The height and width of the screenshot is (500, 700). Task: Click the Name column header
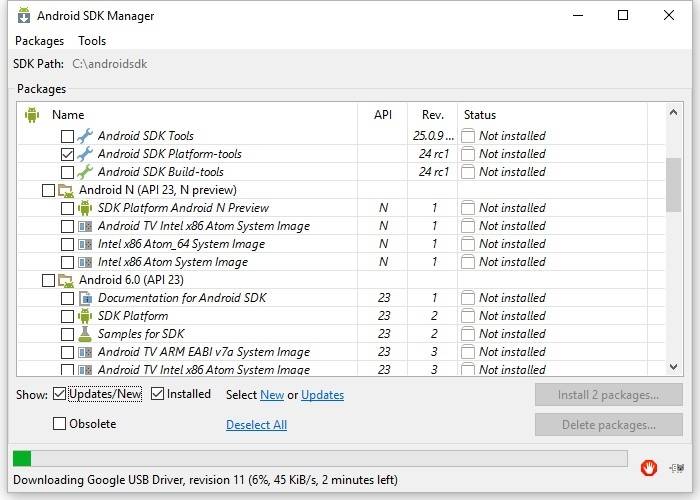[68, 115]
